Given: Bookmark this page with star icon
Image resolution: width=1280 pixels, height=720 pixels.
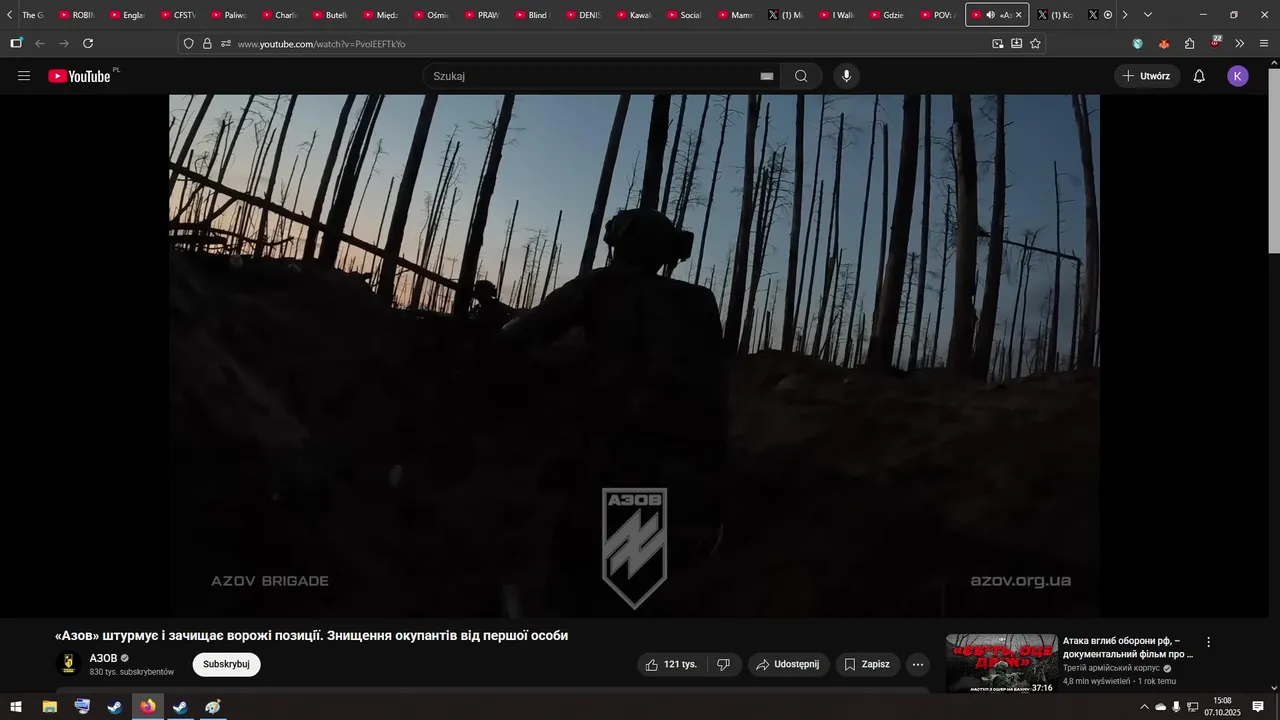Looking at the screenshot, I should click(1035, 44).
